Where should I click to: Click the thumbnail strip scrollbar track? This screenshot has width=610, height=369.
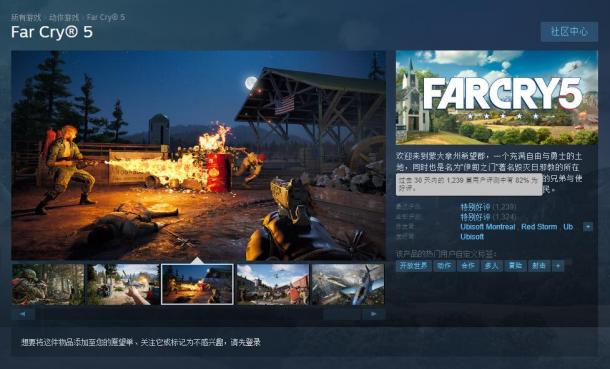[x=198, y=314]
